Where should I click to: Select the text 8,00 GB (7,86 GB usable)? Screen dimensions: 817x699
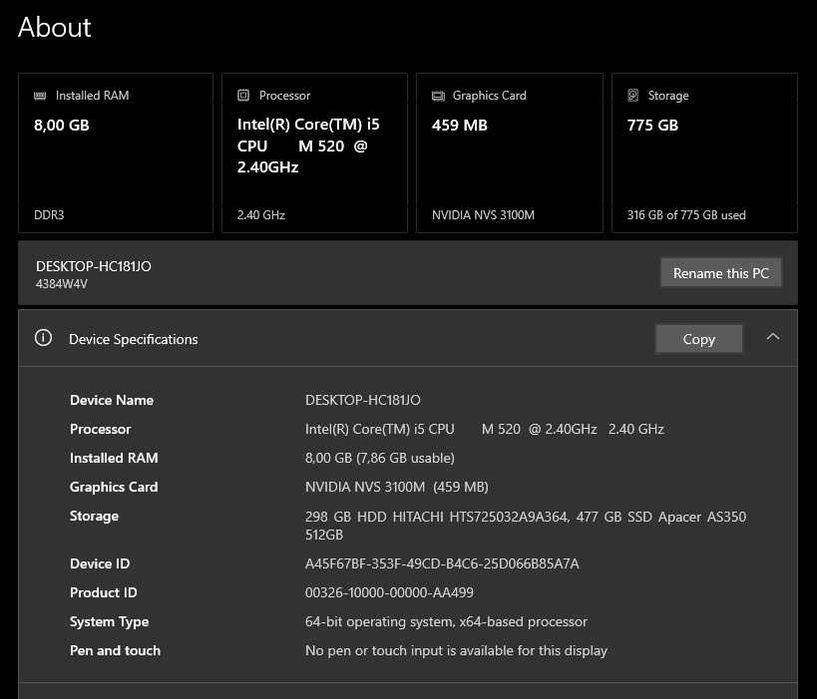coord(380,458)
